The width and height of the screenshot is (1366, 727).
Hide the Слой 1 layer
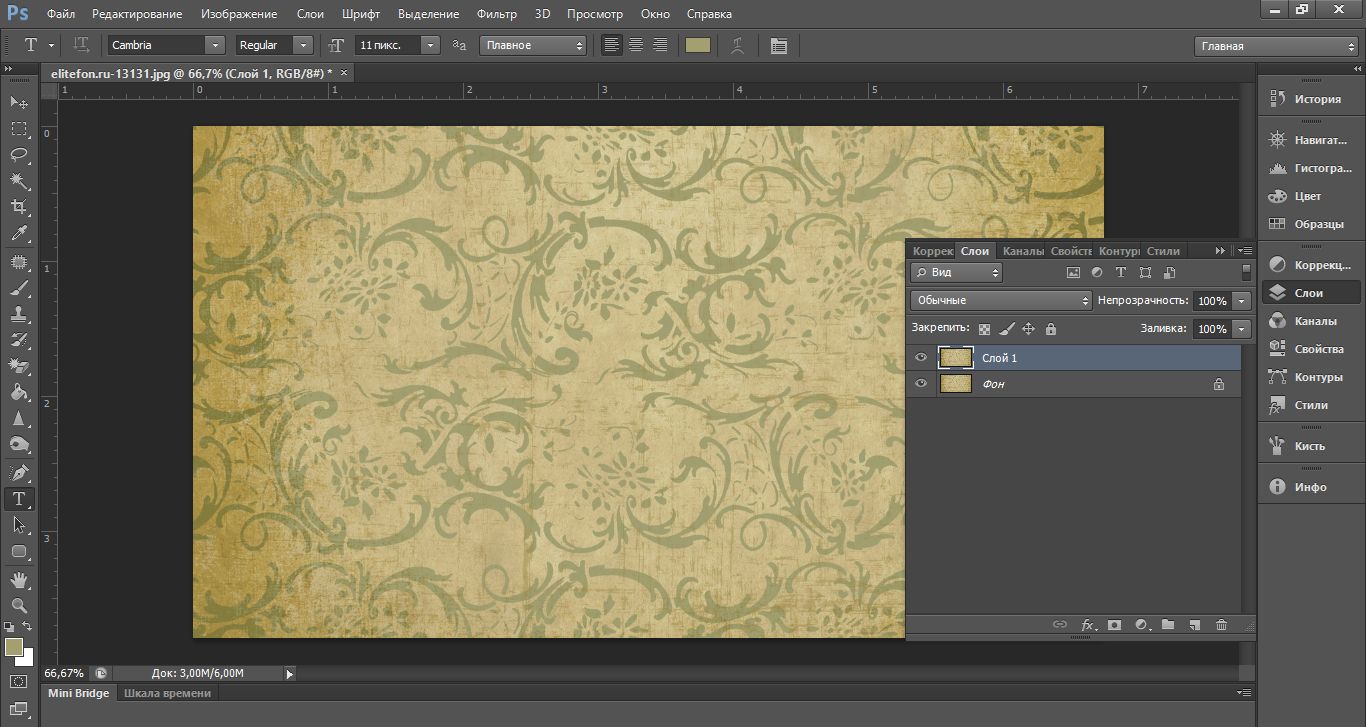(921, 357)
